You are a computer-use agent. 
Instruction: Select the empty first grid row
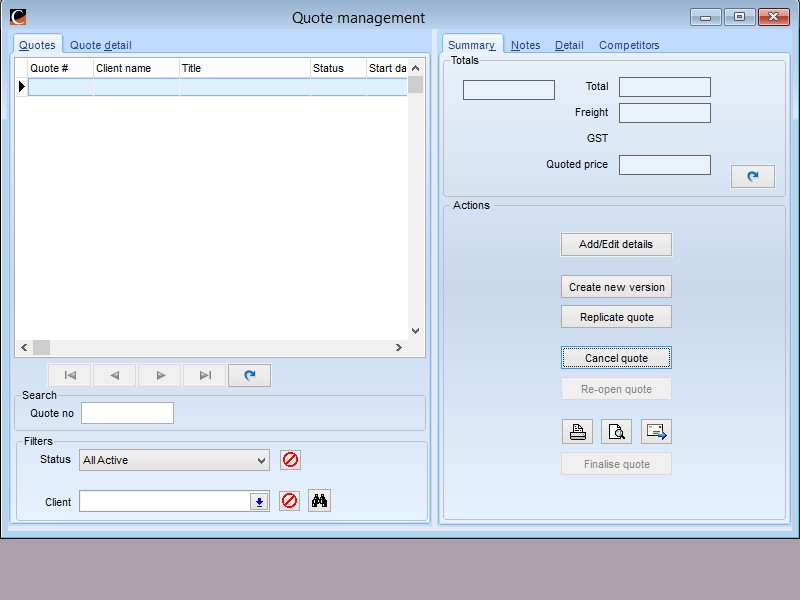pos(218,87)
